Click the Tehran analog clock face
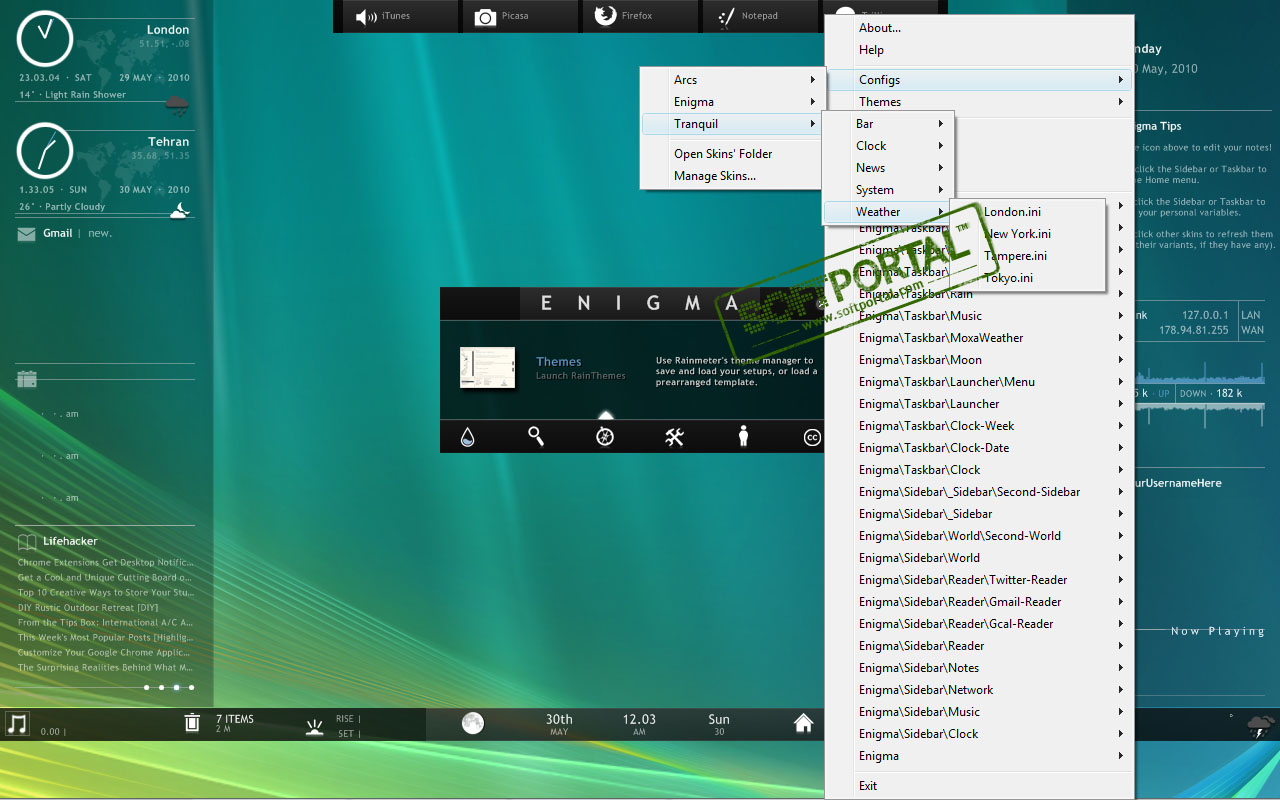This screenshot has height=800, width=1280. coord(45,151)
